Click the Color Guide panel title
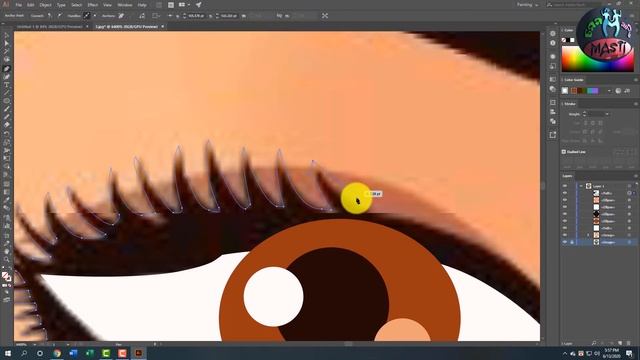This screenshot has width=640, height=360. tap(574, 80)
